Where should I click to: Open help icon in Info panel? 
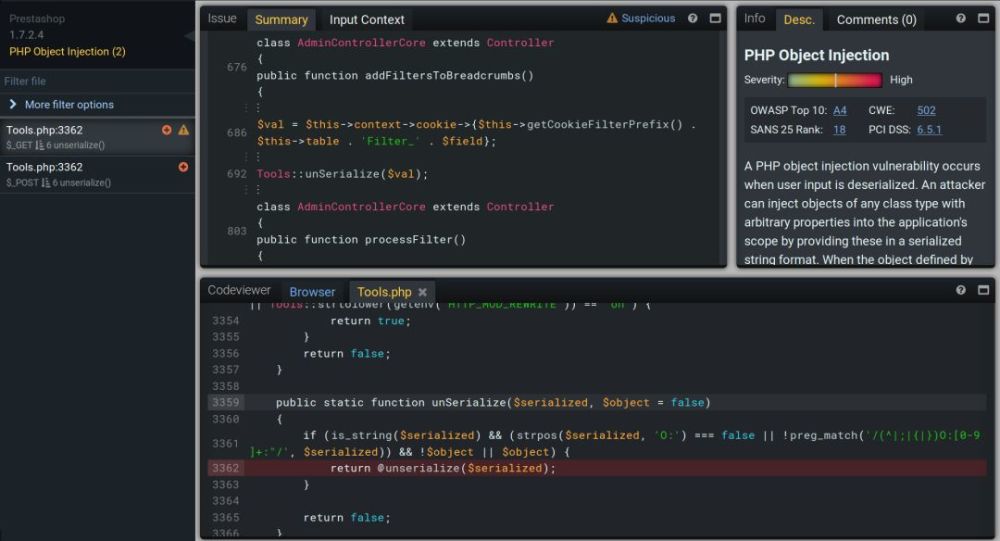(960, 19)
